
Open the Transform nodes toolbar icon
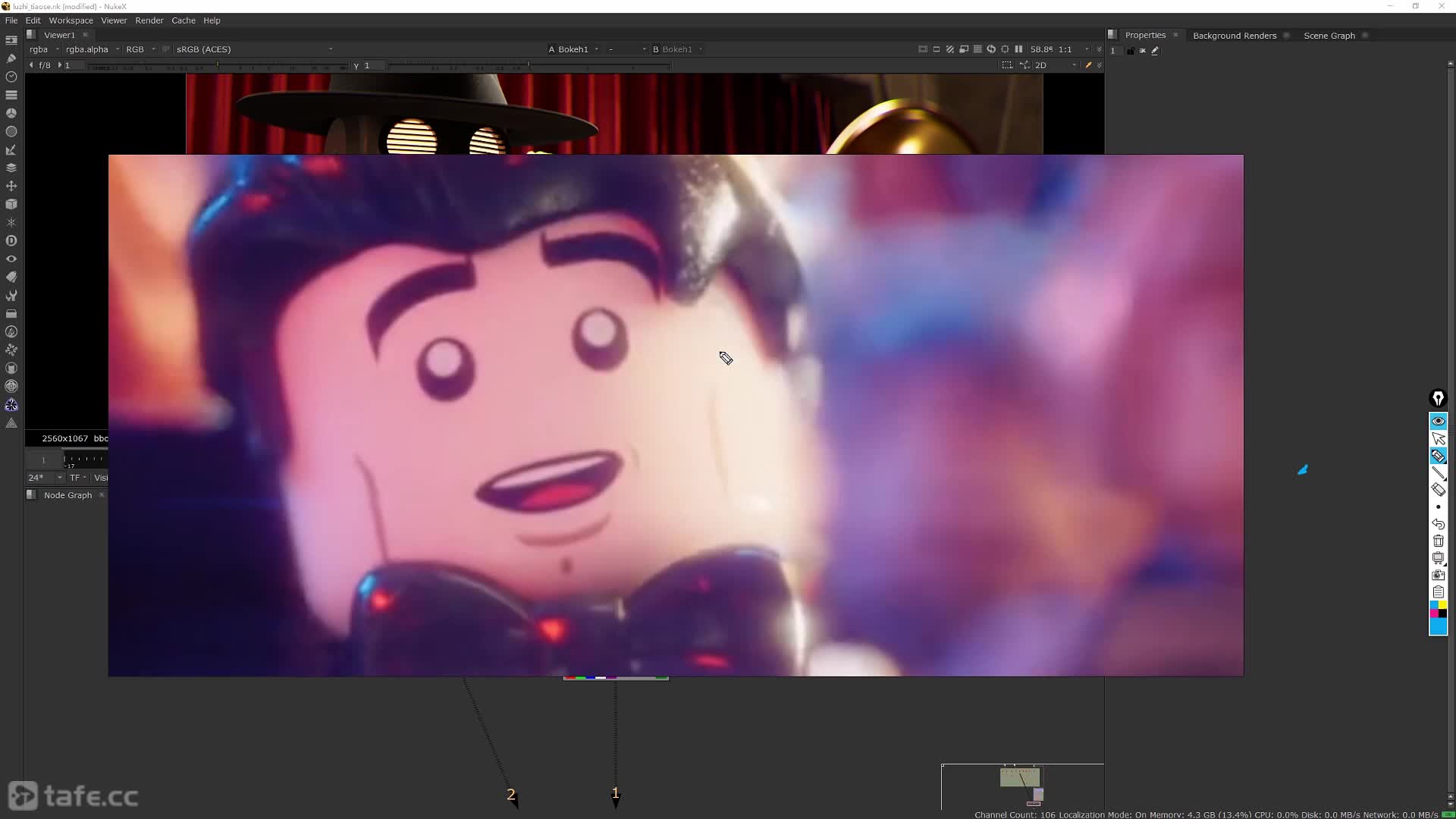point(11,186)
